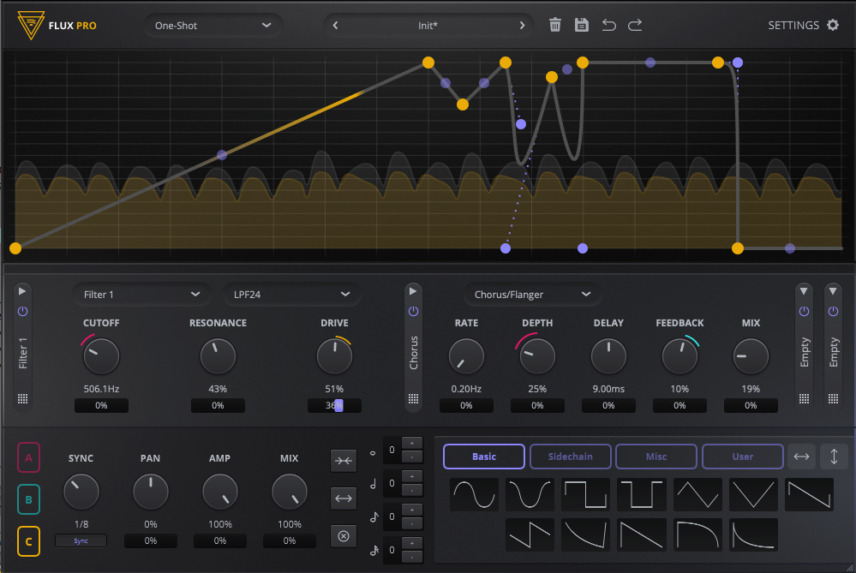Open the Filter 1 grid matrix icon
856x573 pixels.
(22, 398)
